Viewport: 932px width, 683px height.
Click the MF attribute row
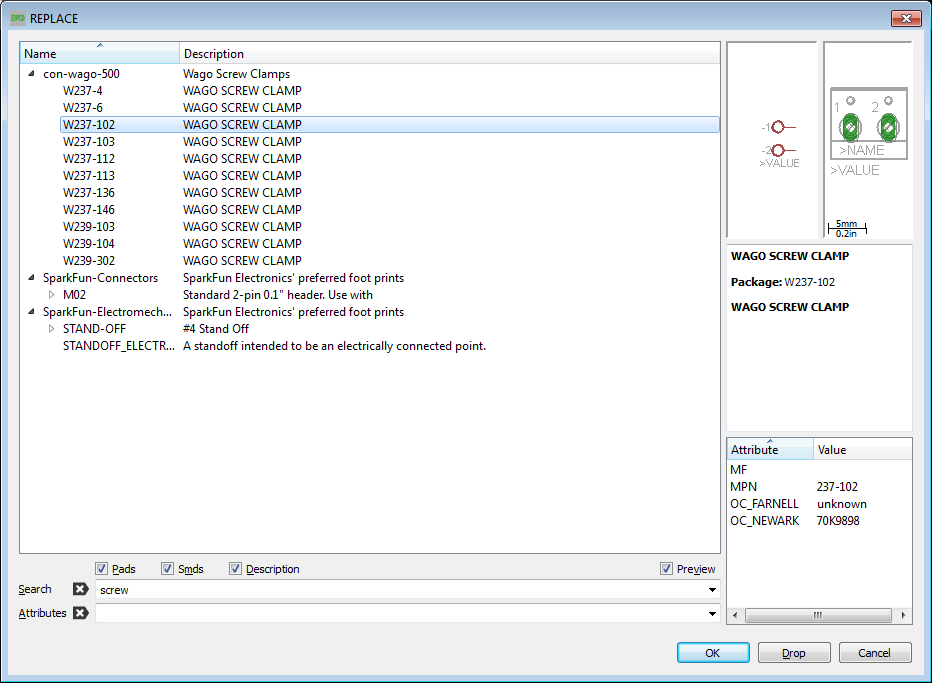point(819,470)
